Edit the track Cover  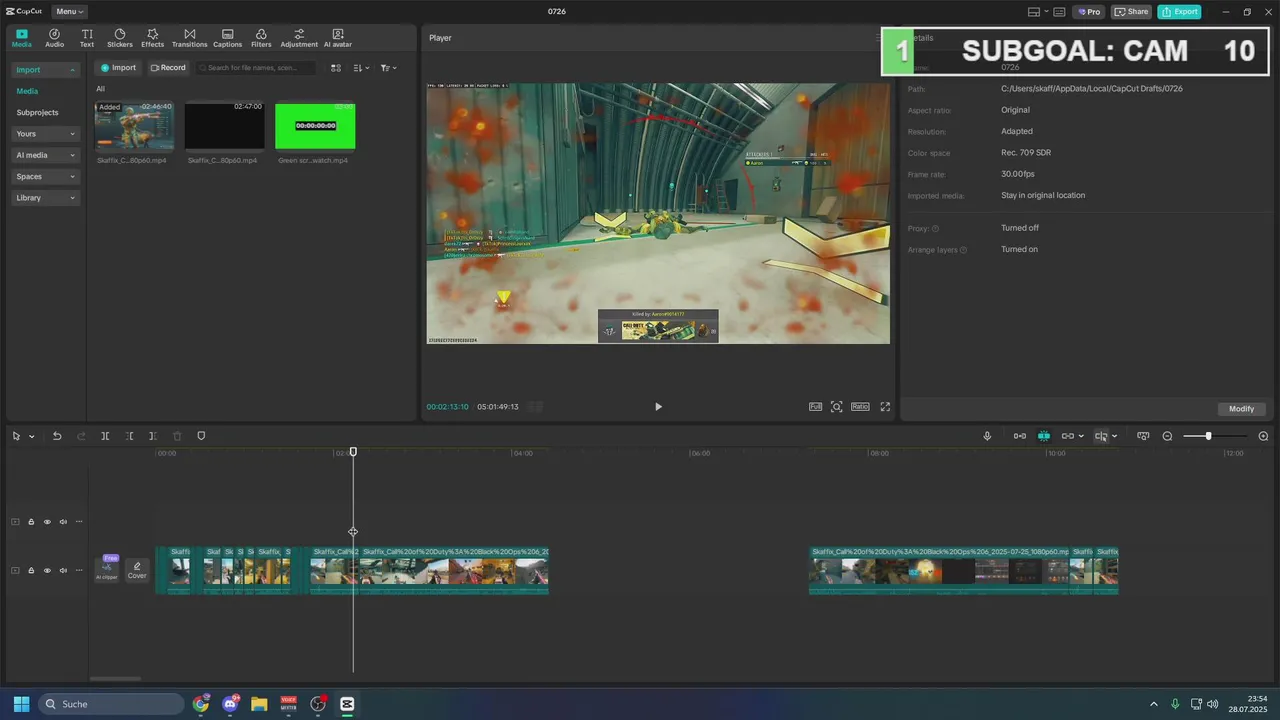tap(137, 570)
